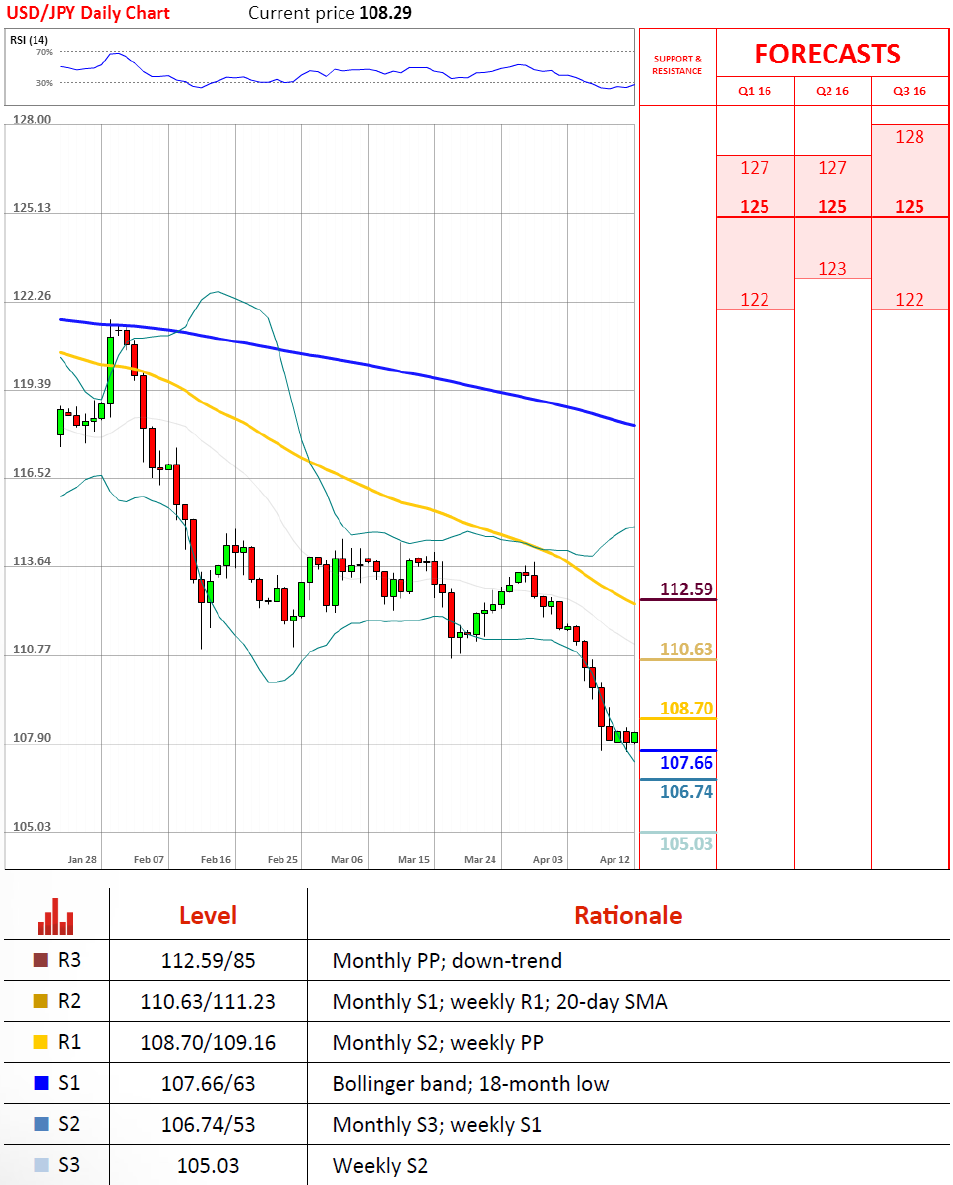This screenshot has height=1185, width=953.
Task: Click the 122 forecast in Q3 16
Action: click(x=909, y=300)
